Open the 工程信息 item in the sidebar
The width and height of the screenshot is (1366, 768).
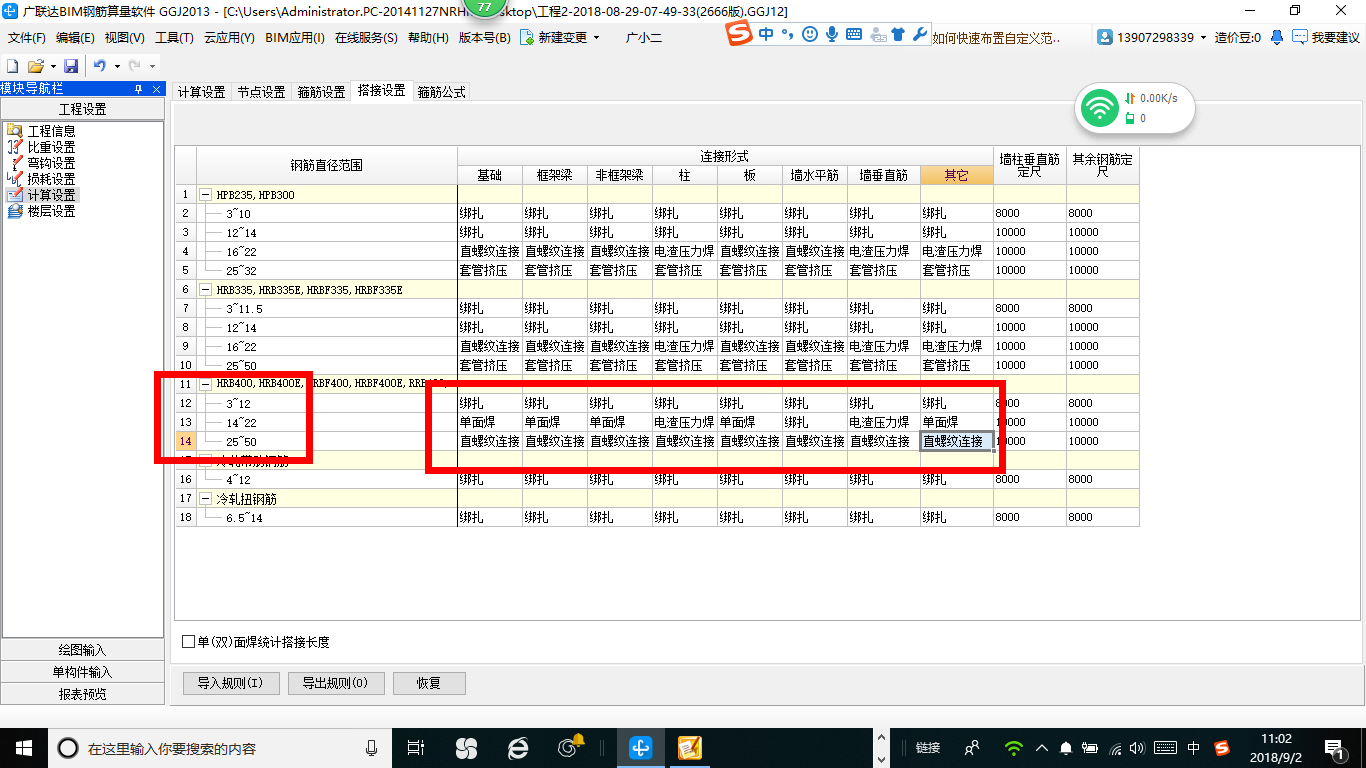pos(40,131)
